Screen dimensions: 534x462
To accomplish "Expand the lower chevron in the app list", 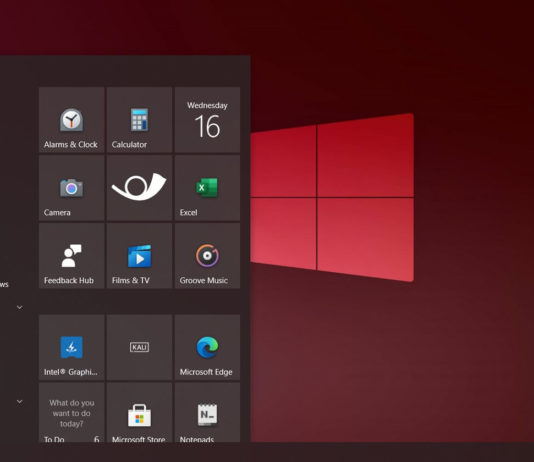I will click(x=20, y=402).
